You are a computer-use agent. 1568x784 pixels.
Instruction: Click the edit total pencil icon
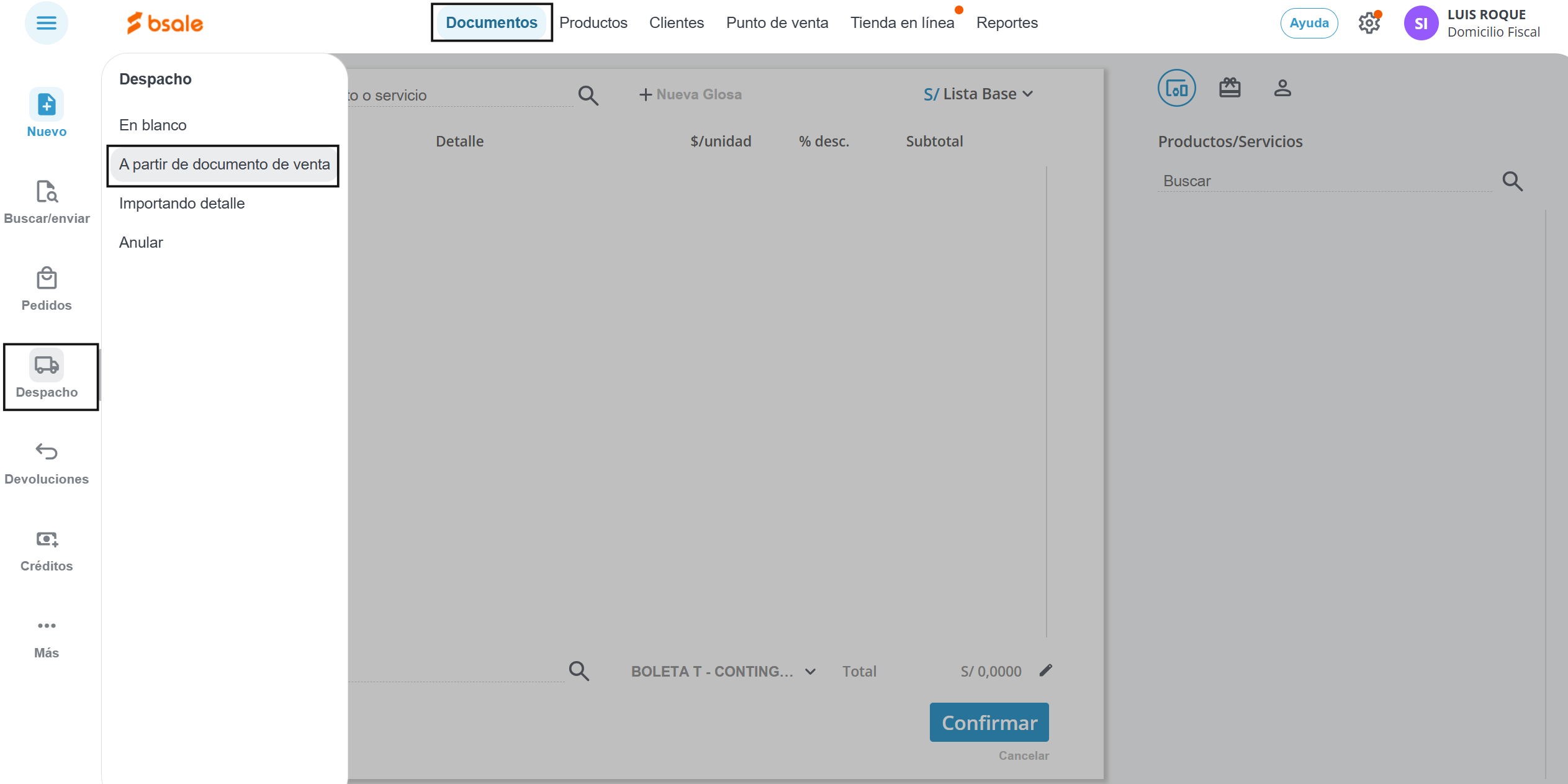1046,670
